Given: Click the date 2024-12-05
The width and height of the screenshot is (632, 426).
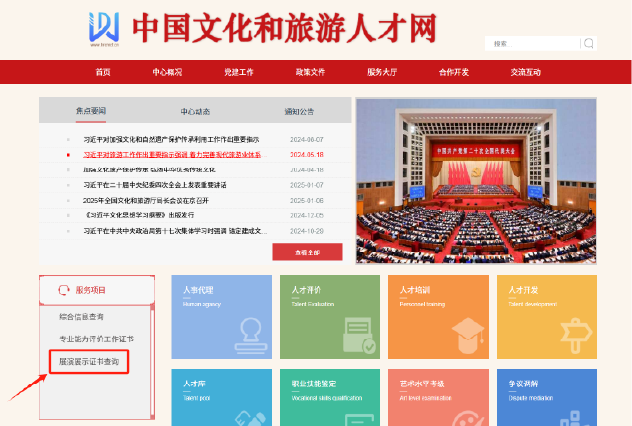Looking at the screenshot, I should 307,216.
